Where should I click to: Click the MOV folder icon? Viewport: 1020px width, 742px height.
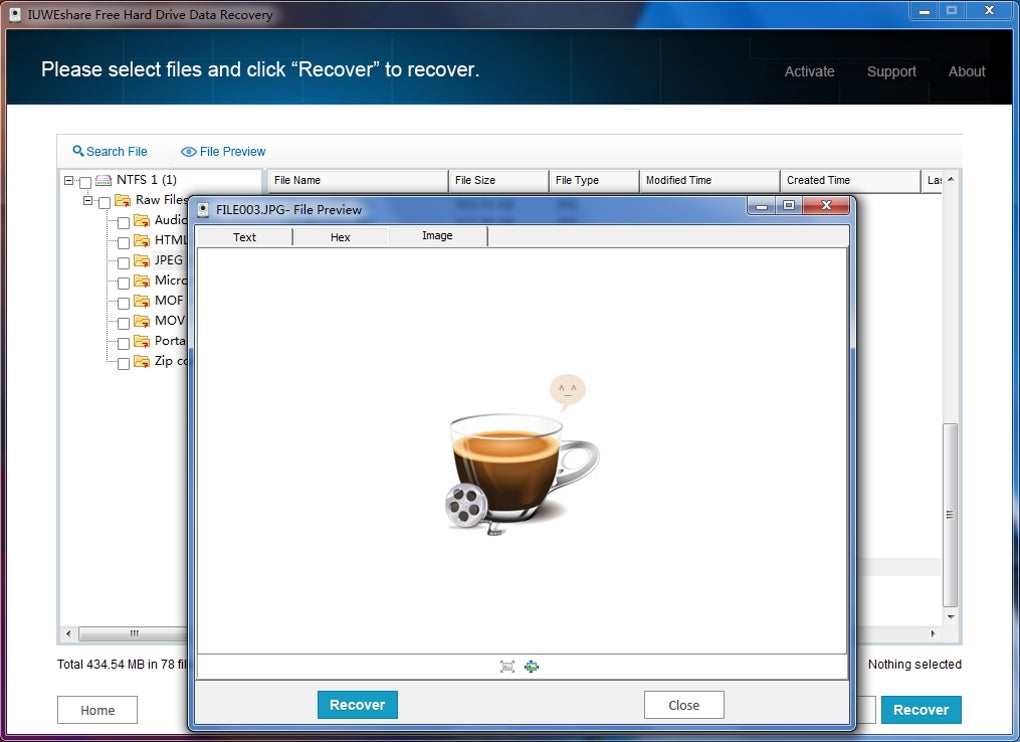(x=142, y=321)
